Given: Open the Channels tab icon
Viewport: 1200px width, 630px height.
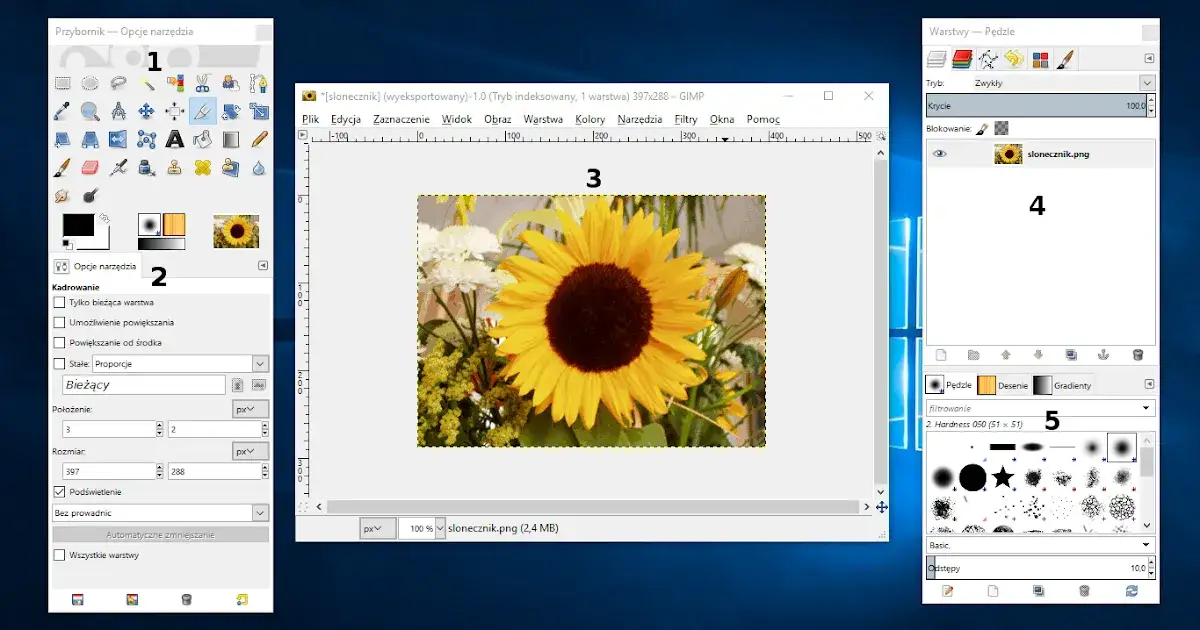Looking at the screenshot, I should 962,60.
